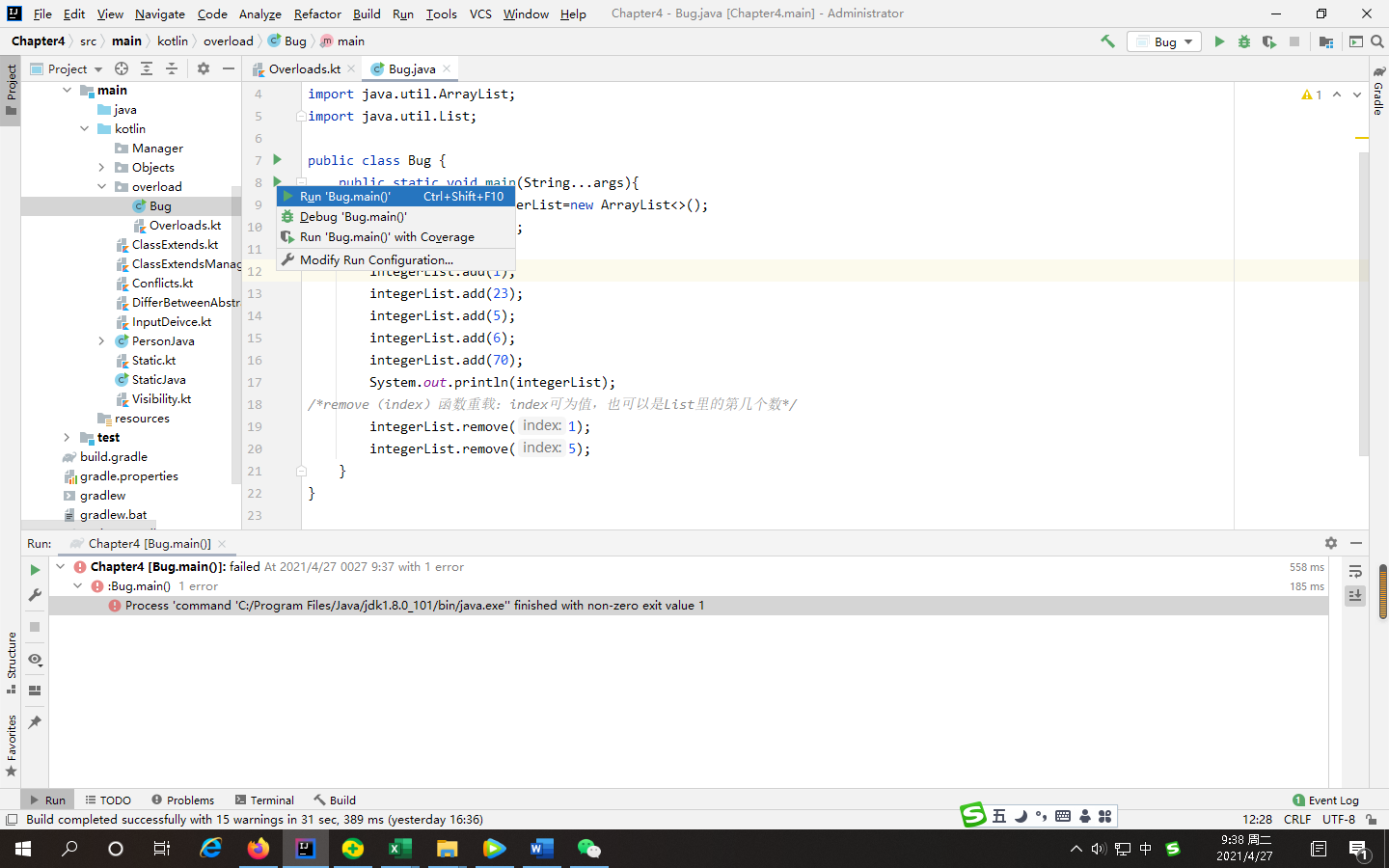Go to previous highlighted problem with up arrow
The height and width of the screenshot is (868, 1389).
(1337, 95)
